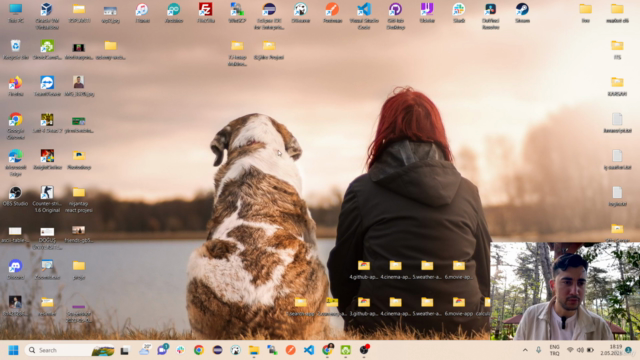Open the clock and date flyout
Viewport: 640px width, 360px height.
611,350
